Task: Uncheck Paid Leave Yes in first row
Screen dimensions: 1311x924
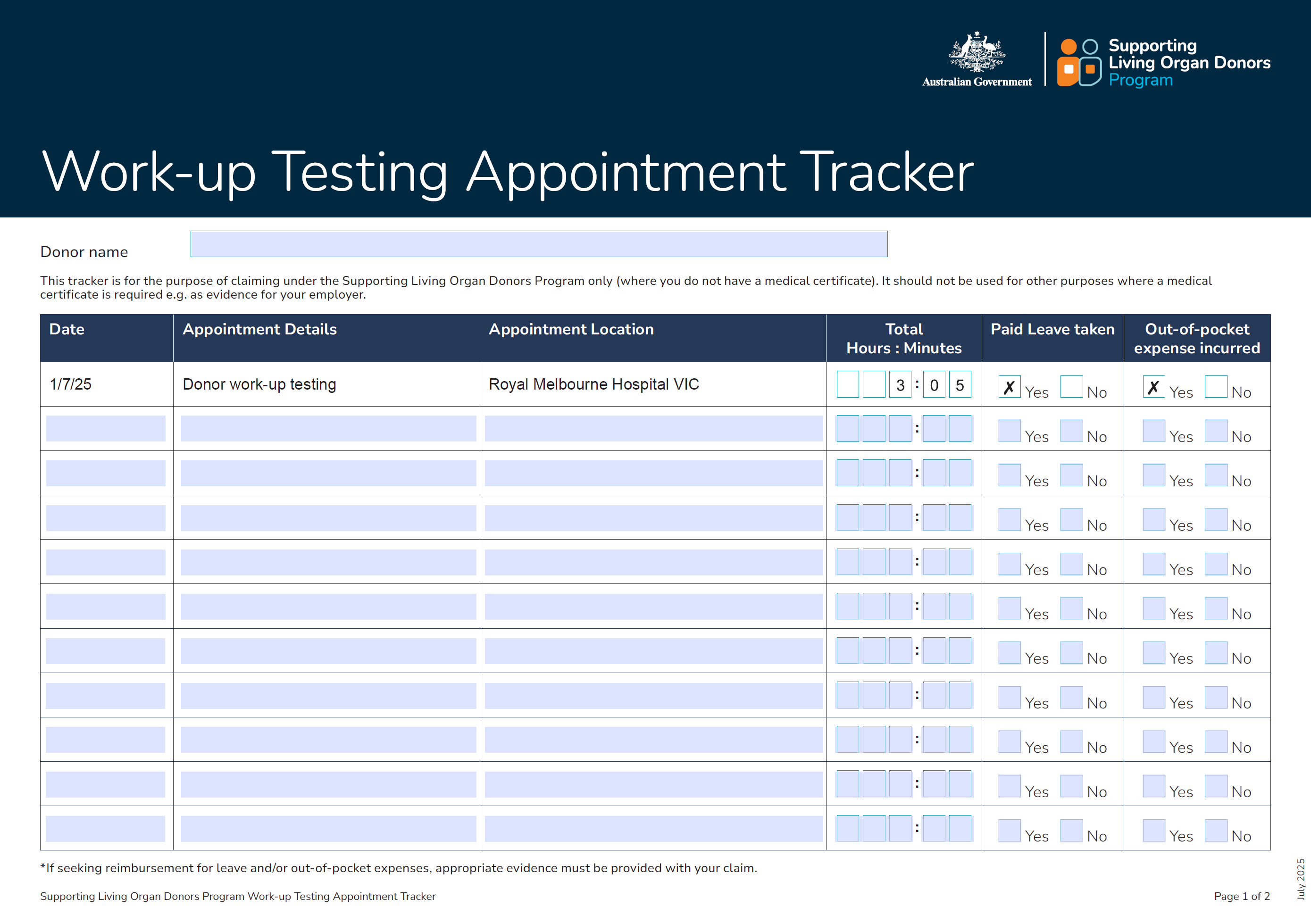Action: pyautogui.click(x=1009, y=387)
